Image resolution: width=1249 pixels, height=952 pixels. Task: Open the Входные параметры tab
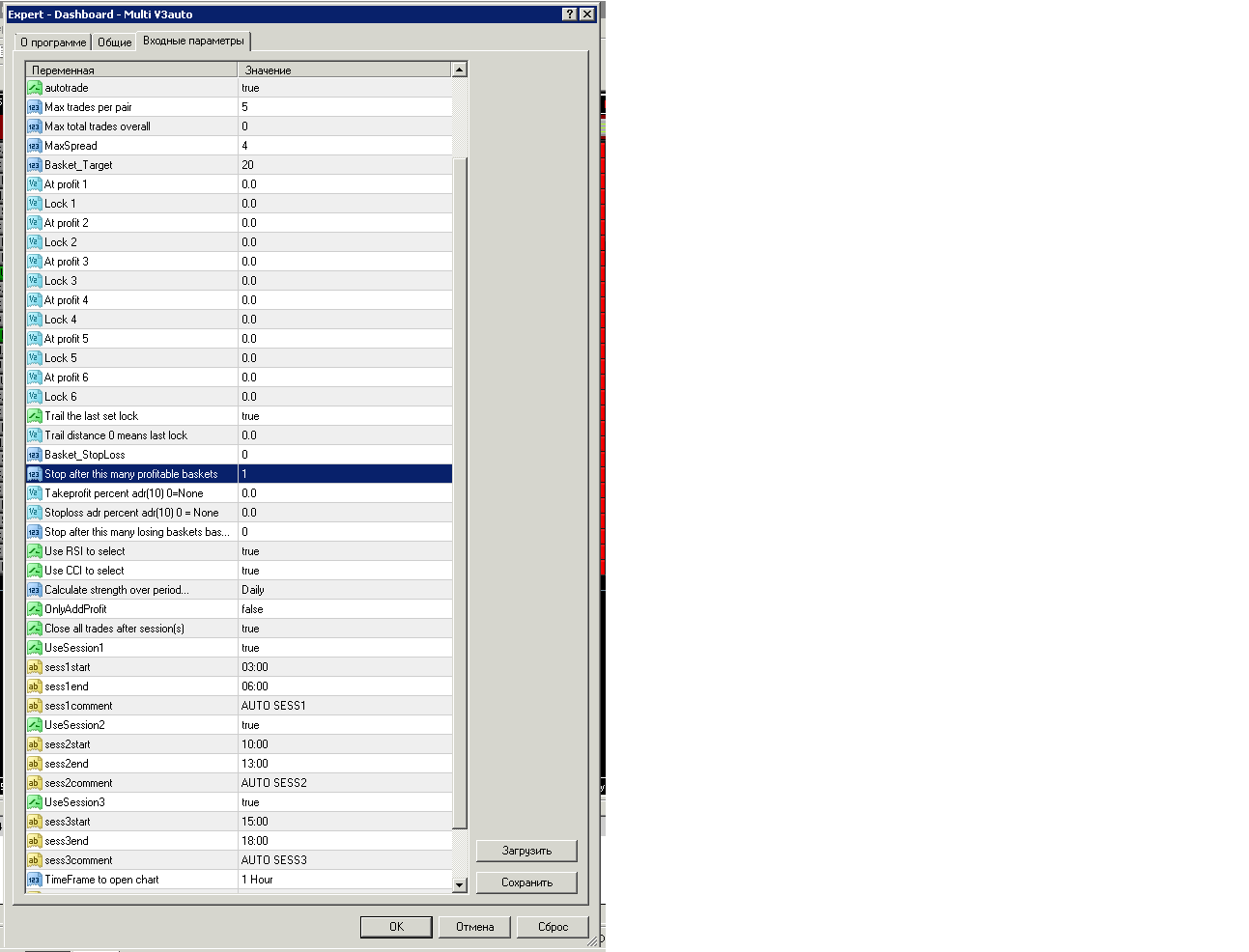pos(193,41)
